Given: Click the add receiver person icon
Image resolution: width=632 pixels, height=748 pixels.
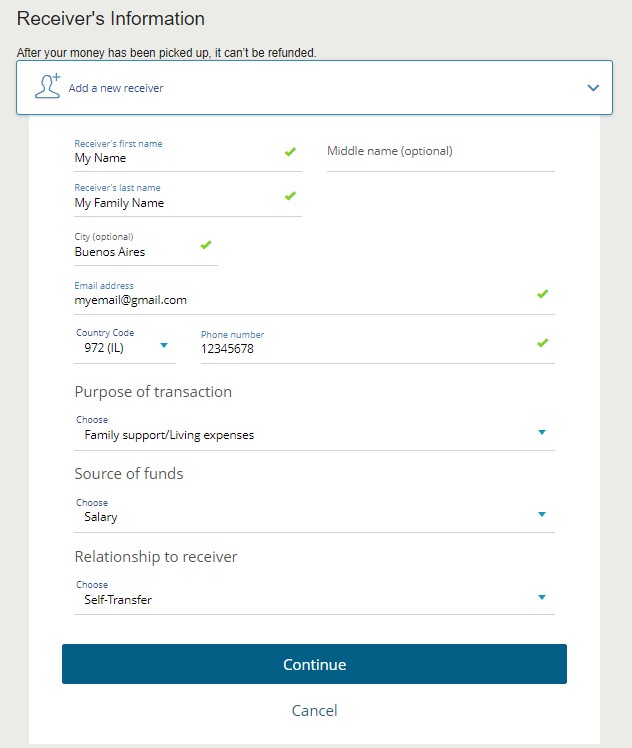Looking at the screenshot, I should [x=47, y=86].
